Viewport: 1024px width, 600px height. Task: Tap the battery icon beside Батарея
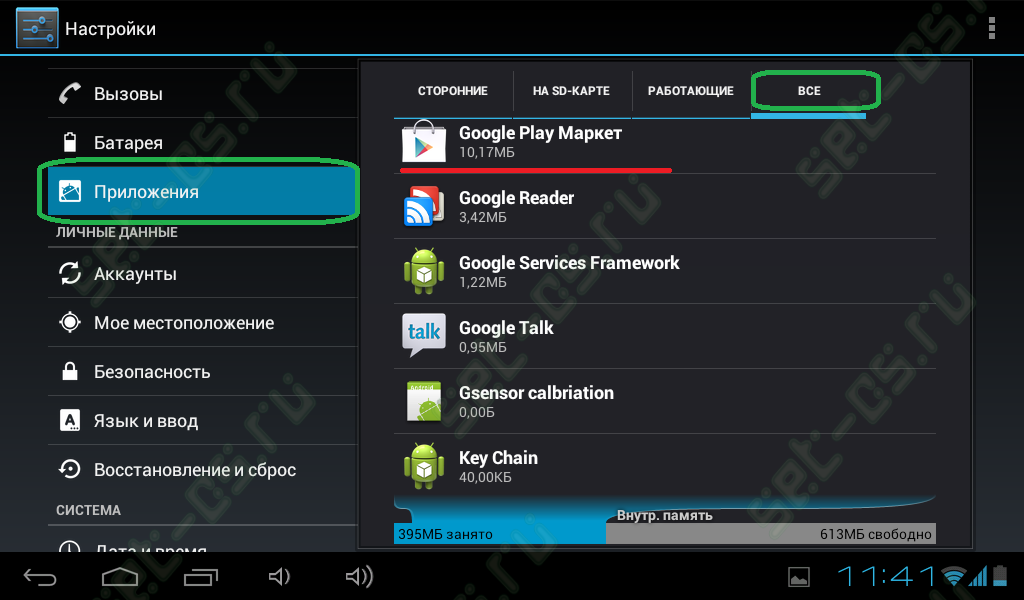pos(70,142)
